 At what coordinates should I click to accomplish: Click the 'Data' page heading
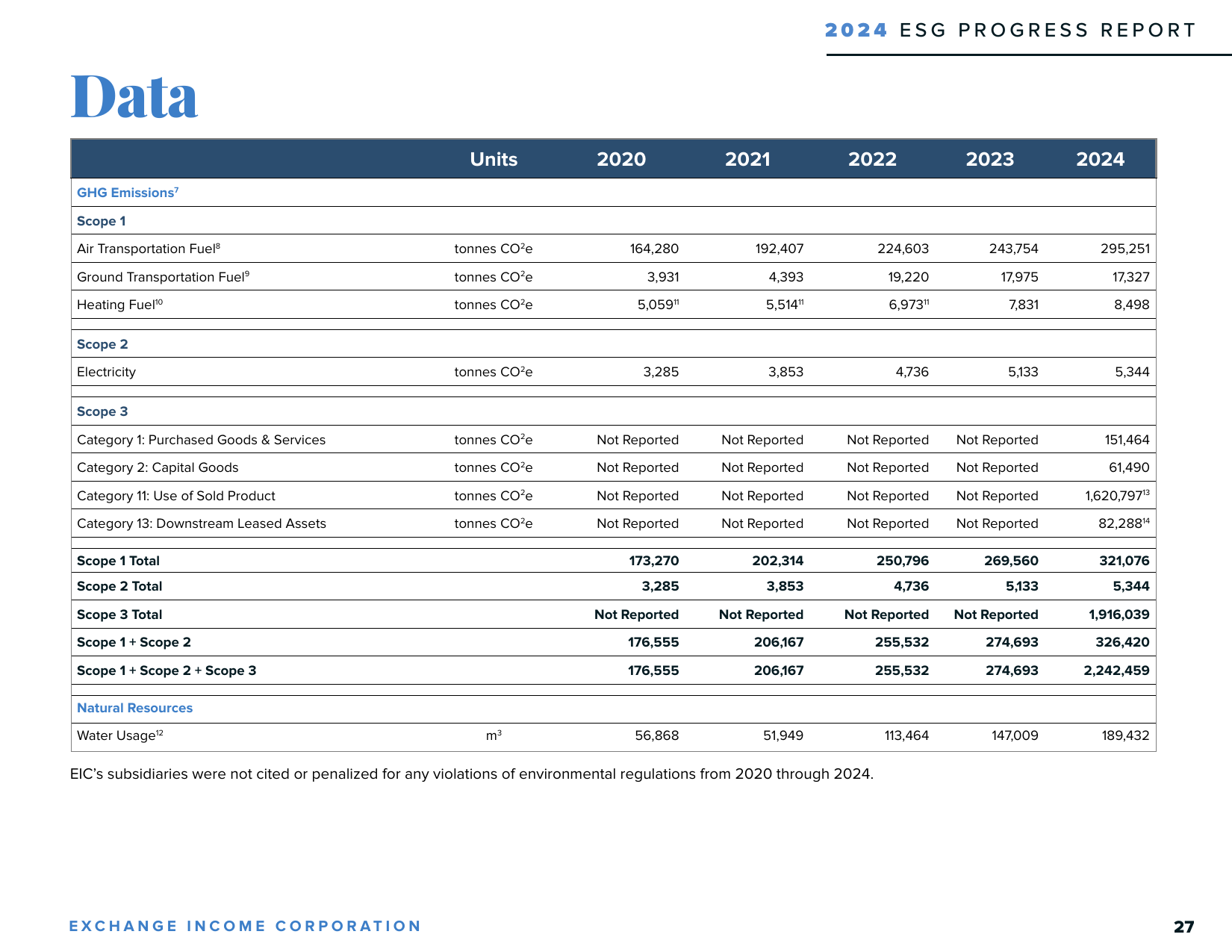click(134, 97)
